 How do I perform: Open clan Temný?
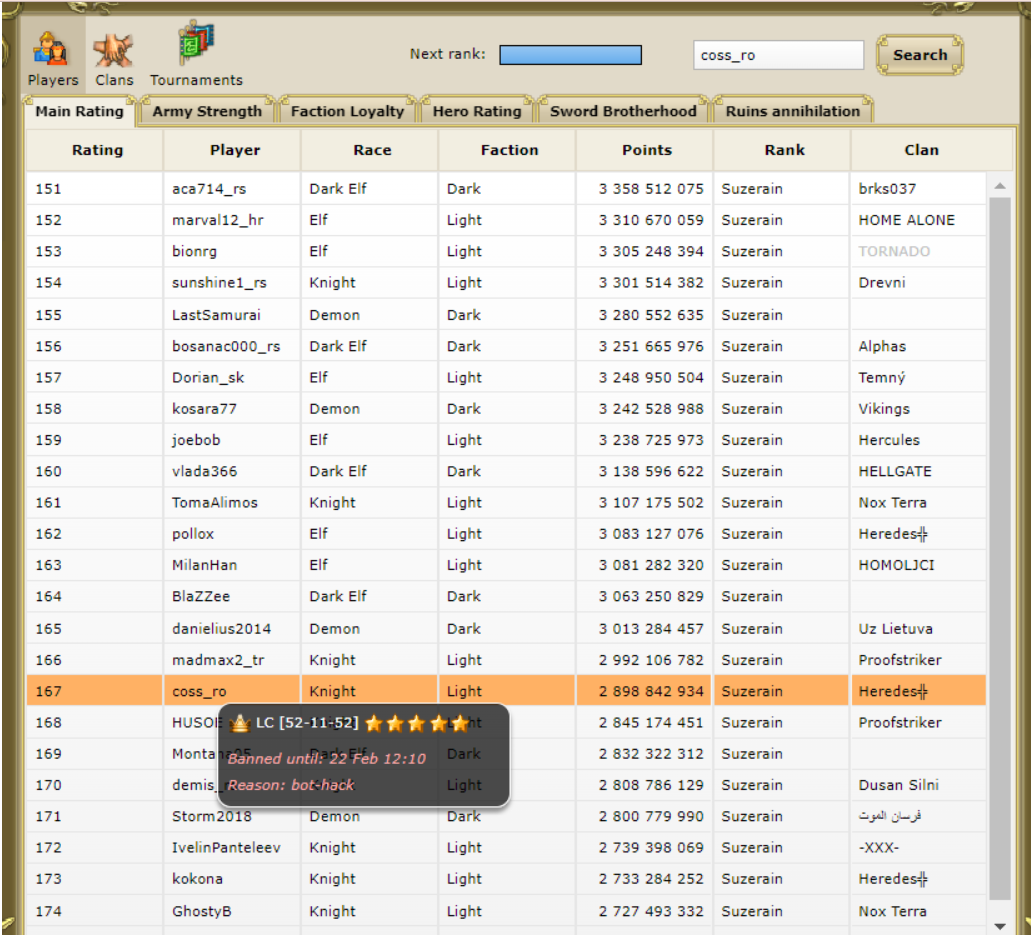click(x=882, y=377)
